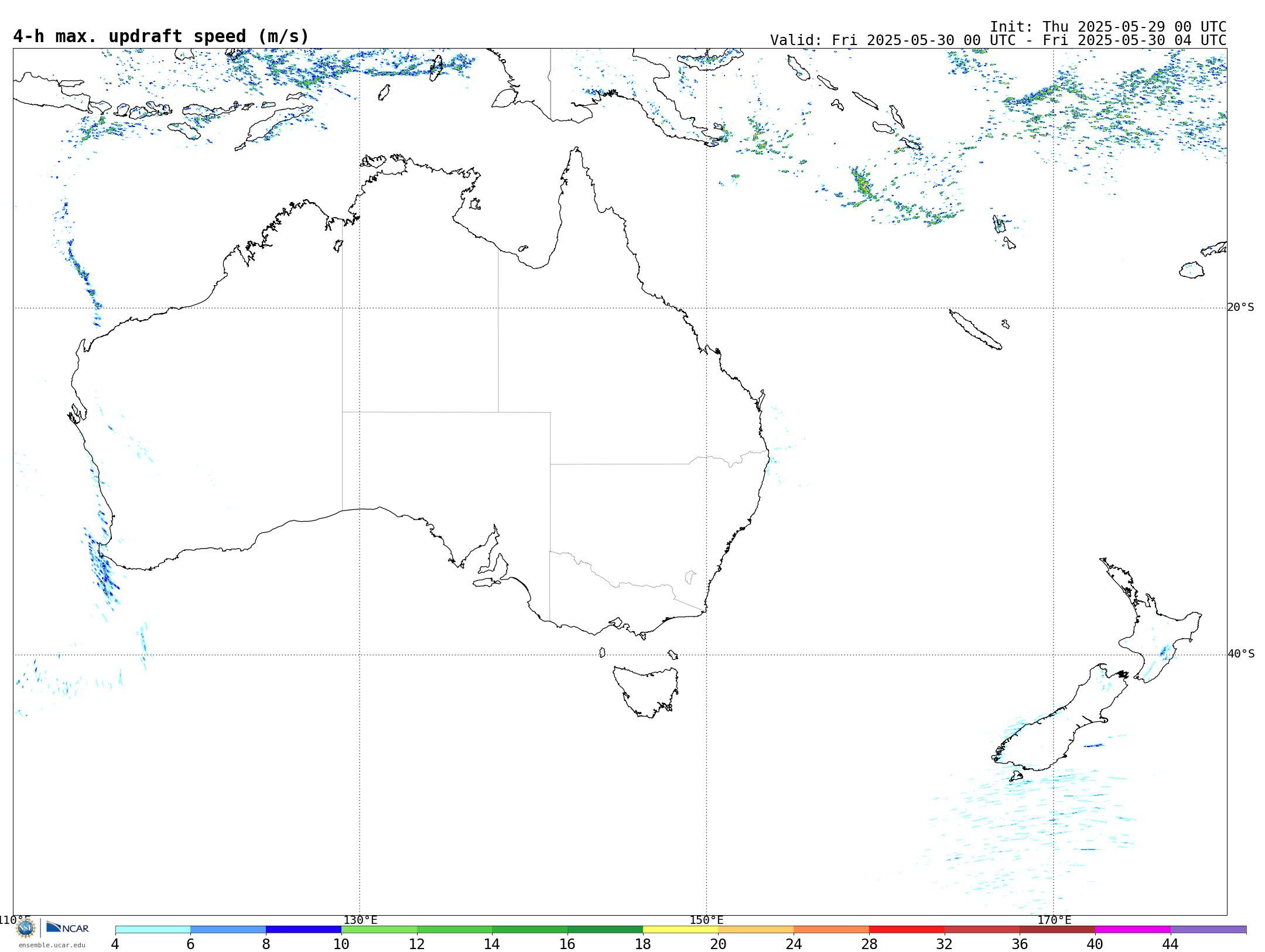Image resolution: width=1265 pixels, height=952 pixels.
Task: Click the colorbar tick label 28
Action: coord(869,944)
